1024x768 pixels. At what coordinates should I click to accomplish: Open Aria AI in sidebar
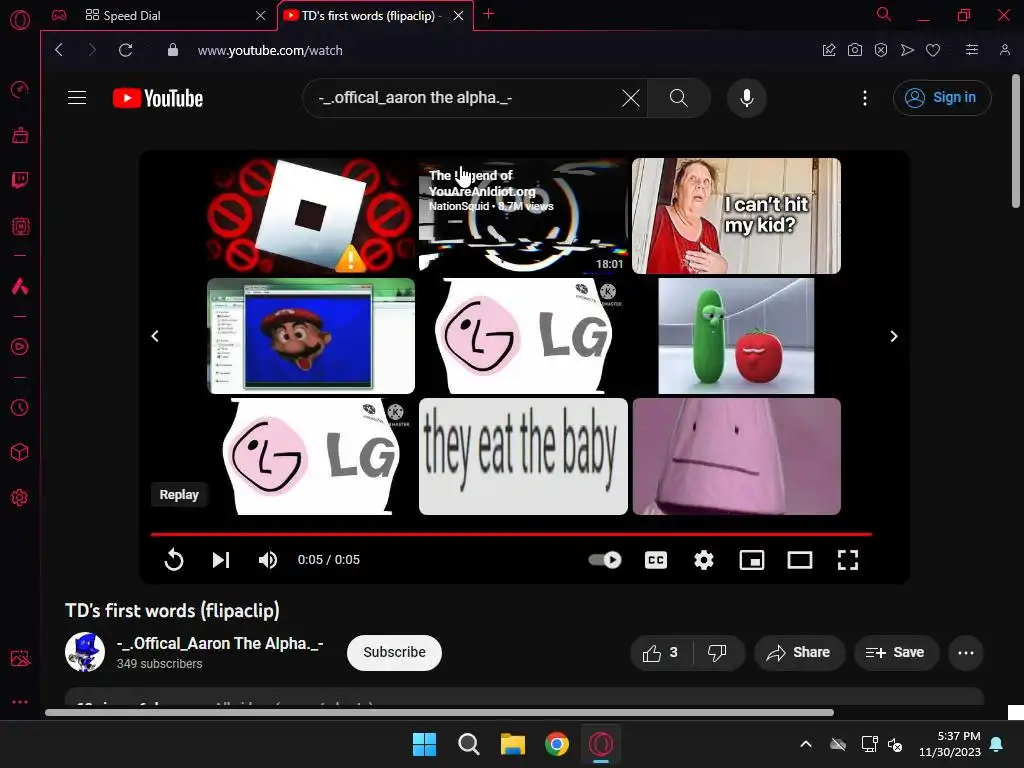coord(20,286)
